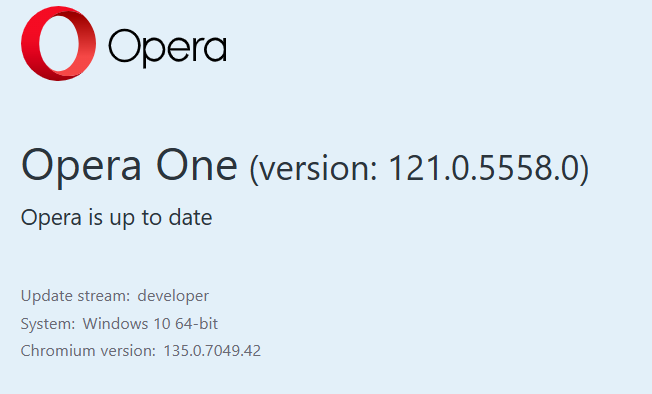Image resolution: width=652 pixels, height=394 pixels.
Task: Click the 'Opera is up to date' status
Action: point(116,218)
